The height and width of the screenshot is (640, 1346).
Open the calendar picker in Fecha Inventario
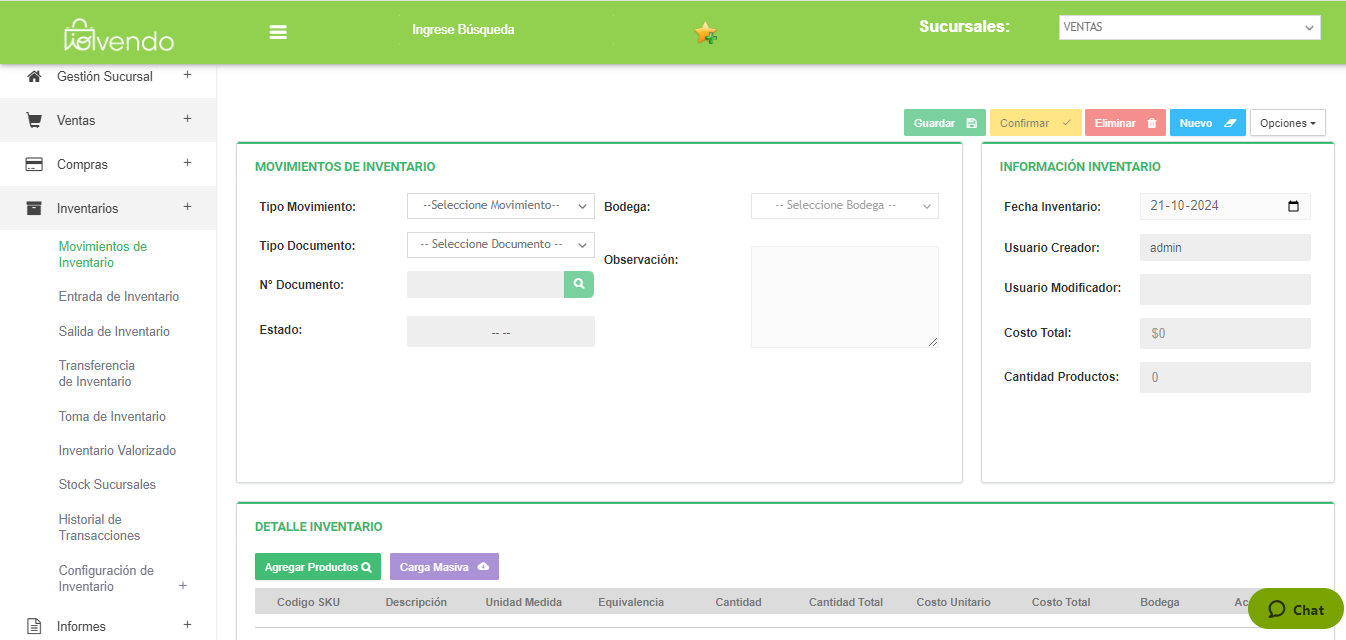[1293, 206]
